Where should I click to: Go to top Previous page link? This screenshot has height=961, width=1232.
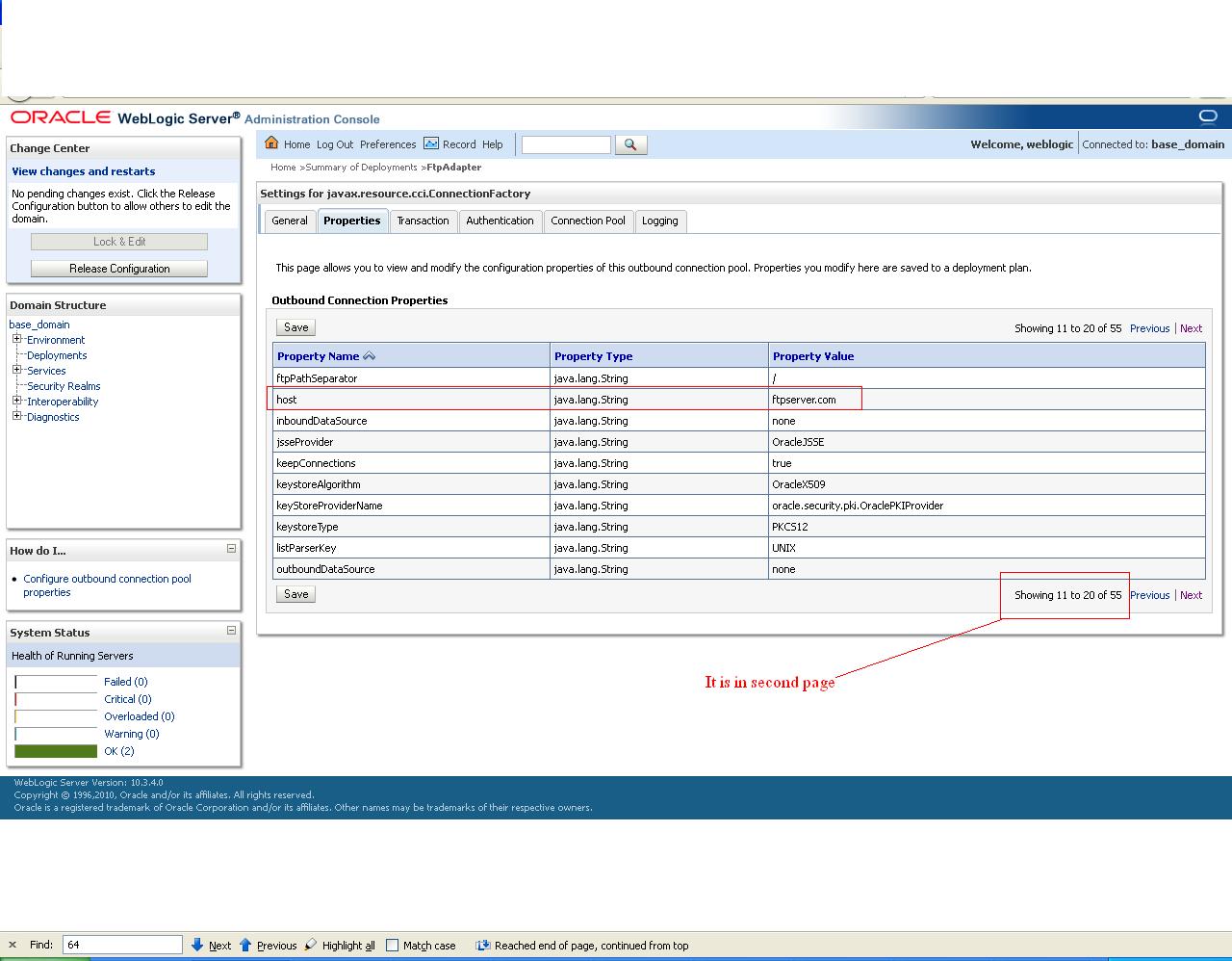pos(1149,328)
